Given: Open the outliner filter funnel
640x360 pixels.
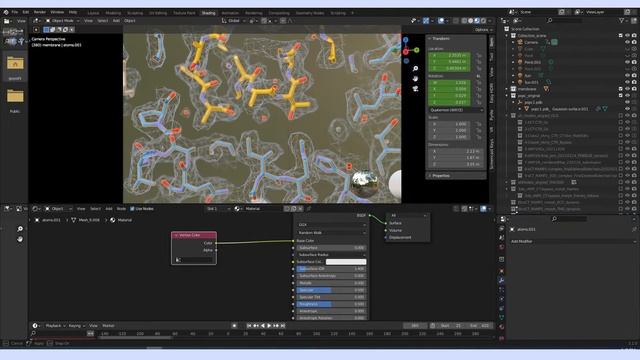Looking at the screenshot, I should coord(622,20).
